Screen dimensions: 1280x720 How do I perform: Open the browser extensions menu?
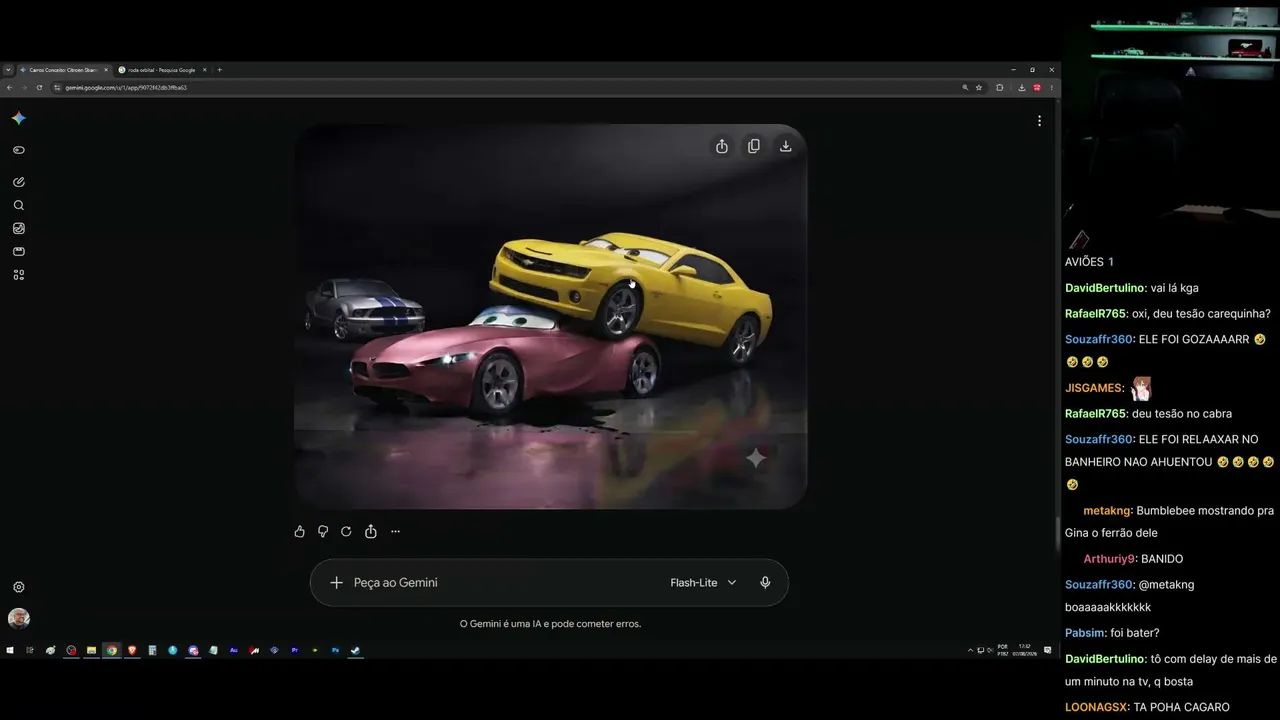click(x=999, y=87)
